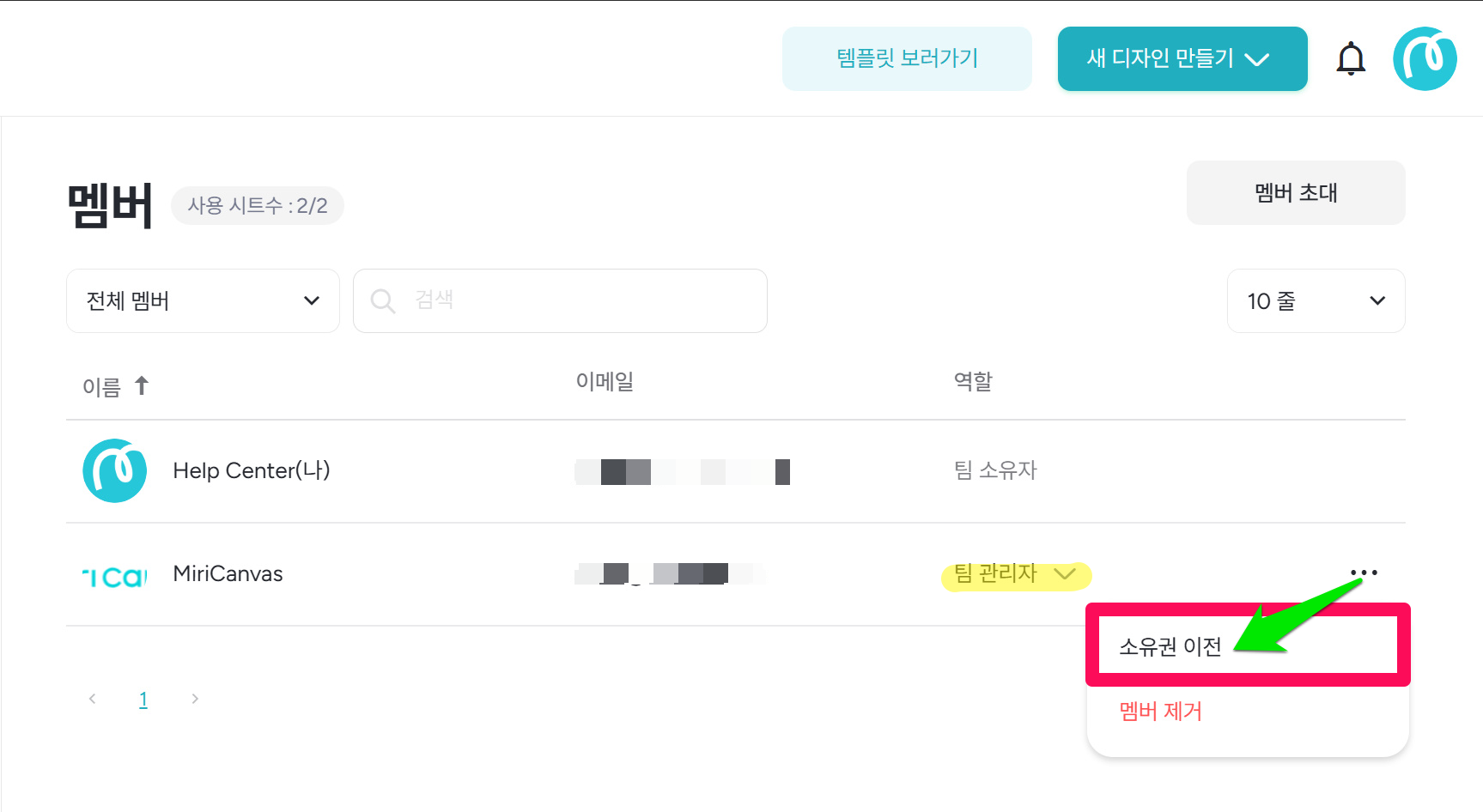Screen dimensions: 1483x812
Task: Select 소유권 이전 from the menu
Action: [1170, 646]
